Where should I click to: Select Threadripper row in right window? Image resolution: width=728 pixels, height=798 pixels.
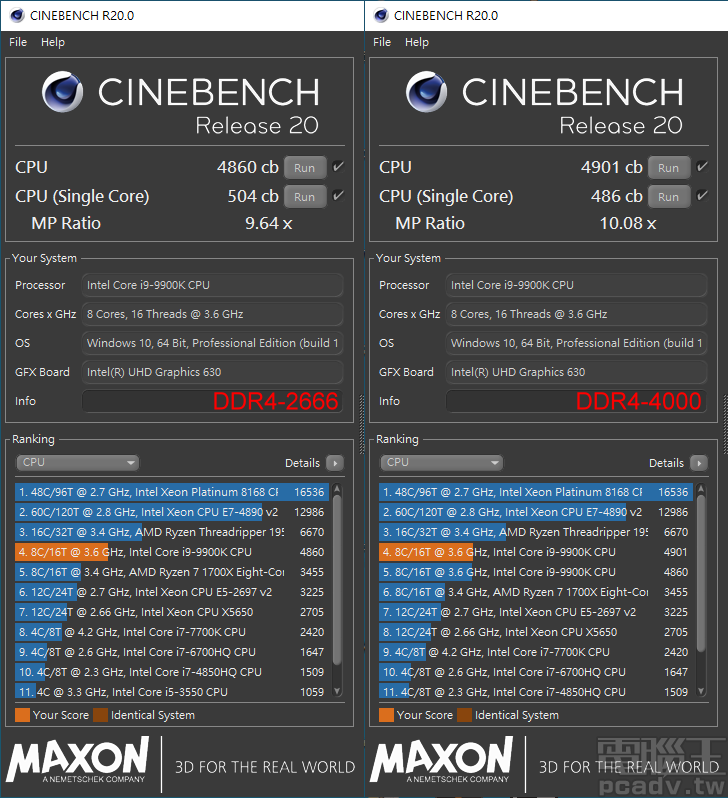(536, 532)
